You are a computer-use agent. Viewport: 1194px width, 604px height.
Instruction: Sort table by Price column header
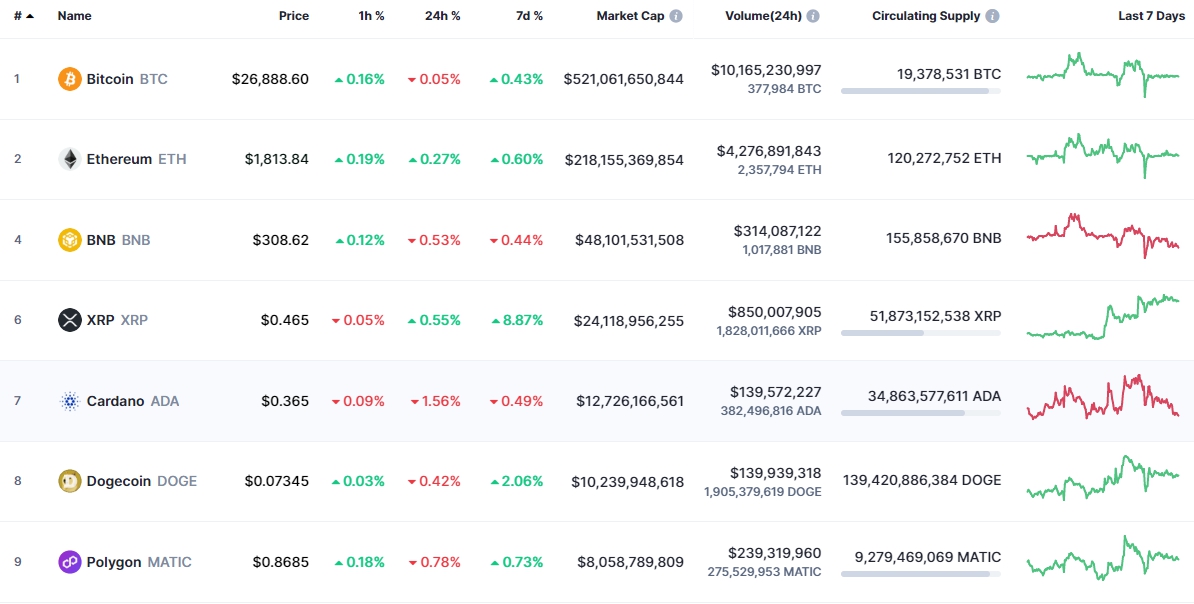click(294, 16)
